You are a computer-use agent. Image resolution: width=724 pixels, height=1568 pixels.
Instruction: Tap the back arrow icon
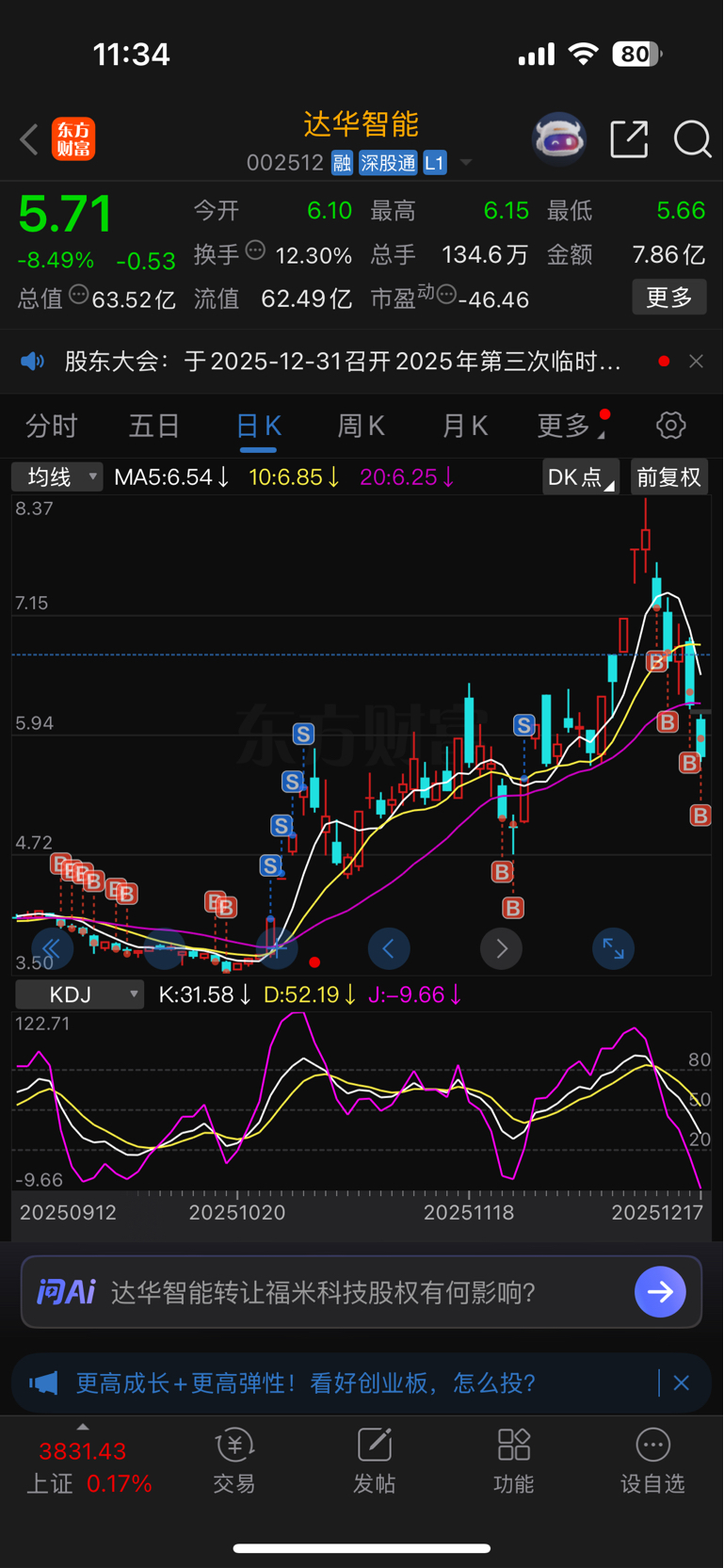coord(29,139)
